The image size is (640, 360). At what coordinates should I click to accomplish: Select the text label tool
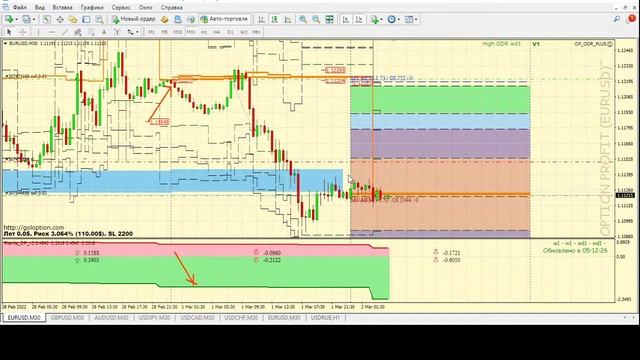[x=117, y=32]
